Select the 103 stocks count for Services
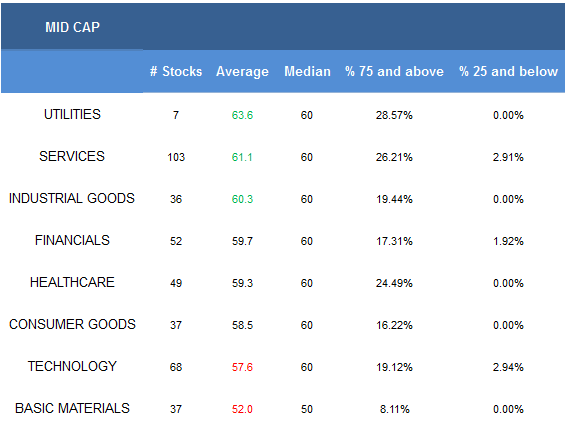This screenshot has width=567, height=422. pos(176,157)
